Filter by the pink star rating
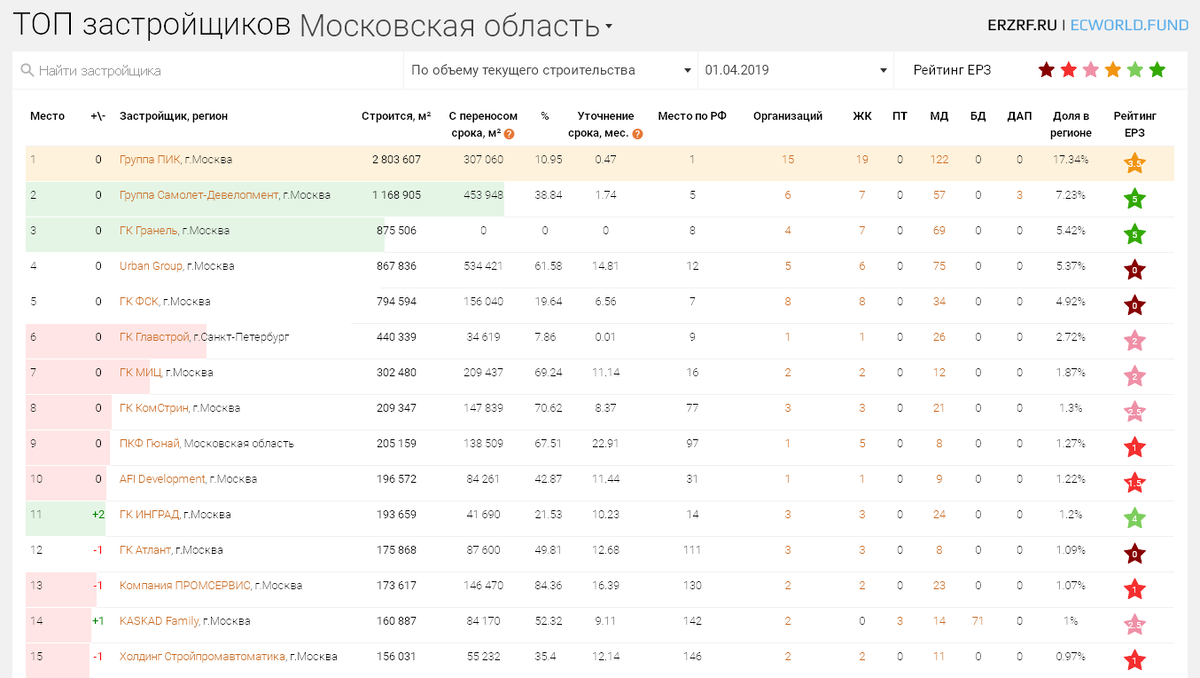Screen dimensions: 1200x678 point(1091,70)
